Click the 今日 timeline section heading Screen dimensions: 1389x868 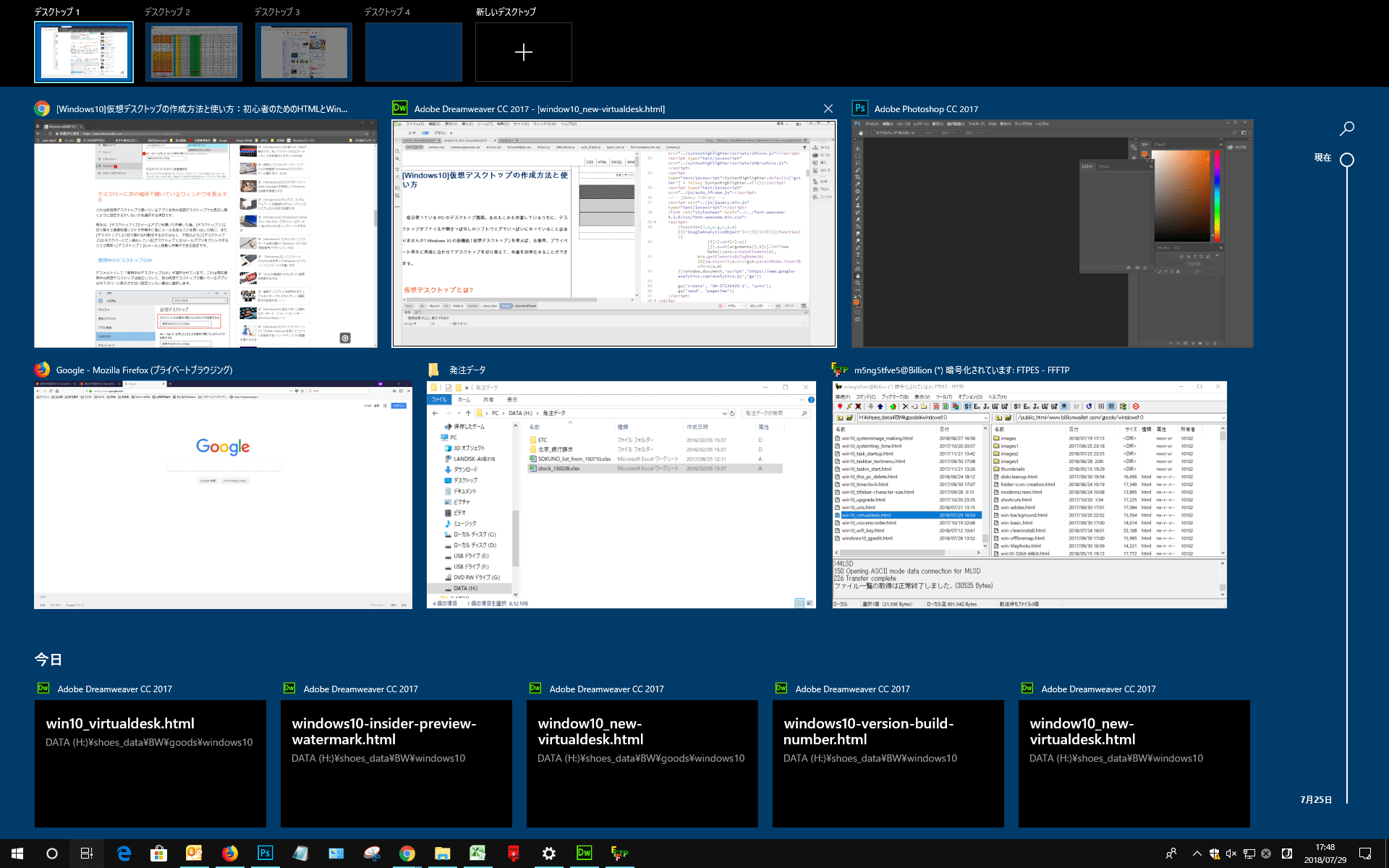click(x=48, y=660)
